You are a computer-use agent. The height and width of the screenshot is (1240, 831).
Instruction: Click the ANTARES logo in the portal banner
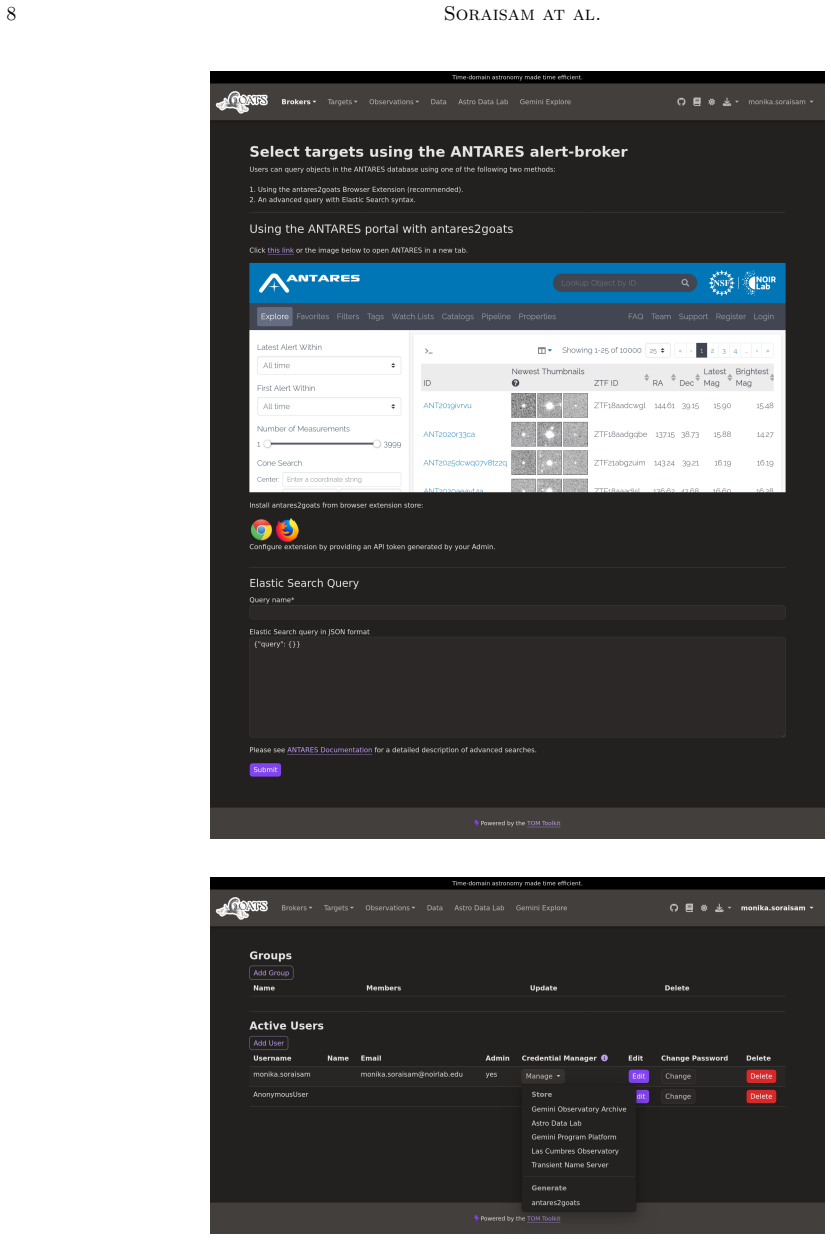[x=309, y=282]
